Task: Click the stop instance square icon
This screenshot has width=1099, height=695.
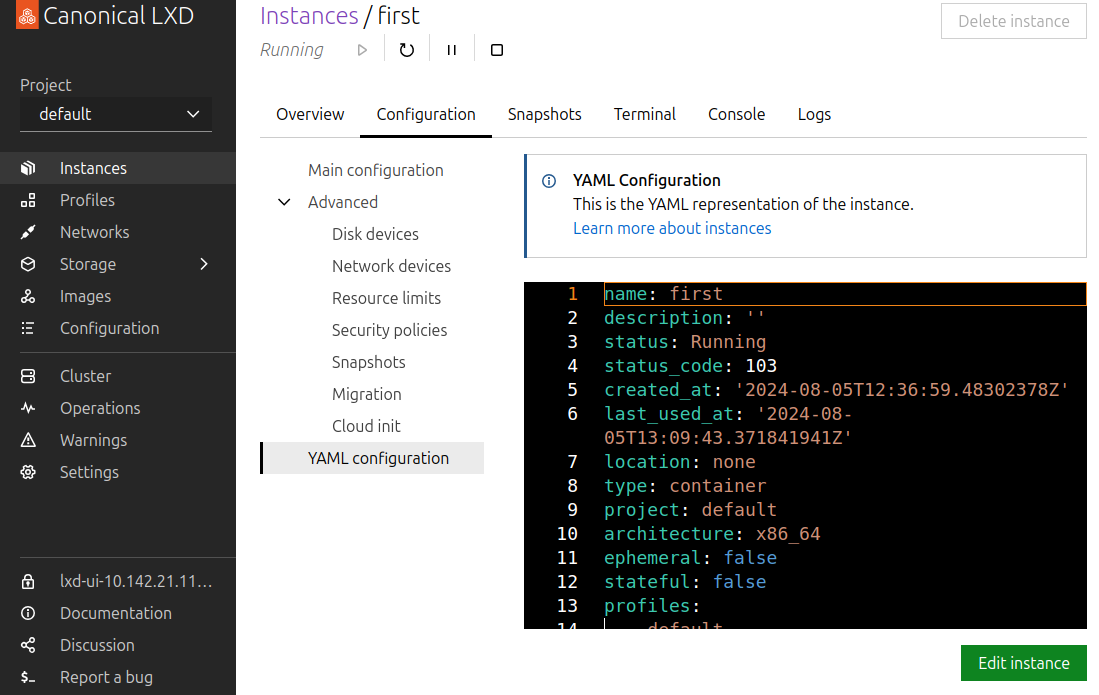Action: 497,50
